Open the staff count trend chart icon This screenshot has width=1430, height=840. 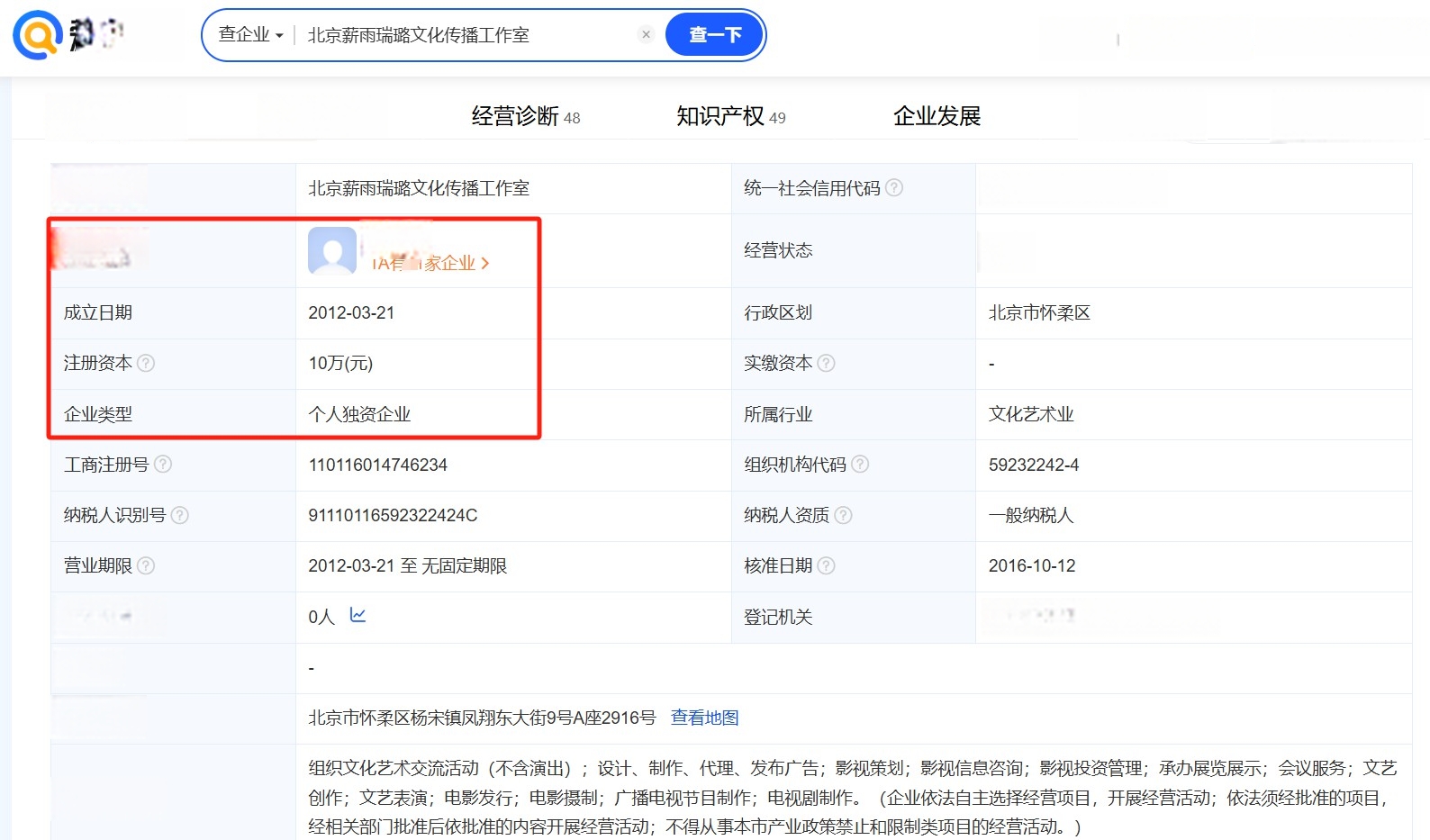click(x=357, y=615)
